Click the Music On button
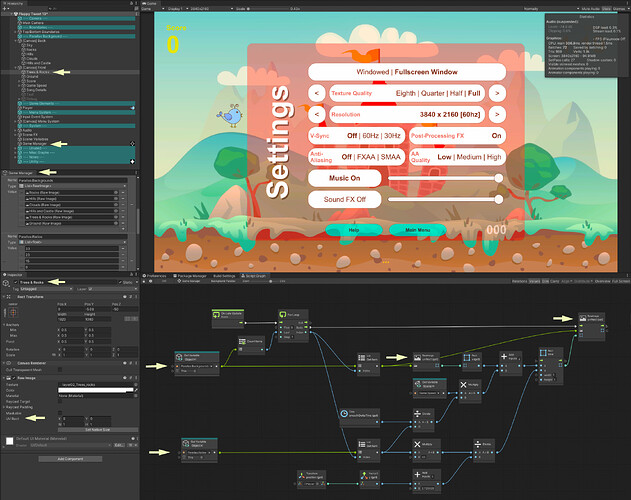The width and height of the screenshot is (631, 500). pos(344,178)
